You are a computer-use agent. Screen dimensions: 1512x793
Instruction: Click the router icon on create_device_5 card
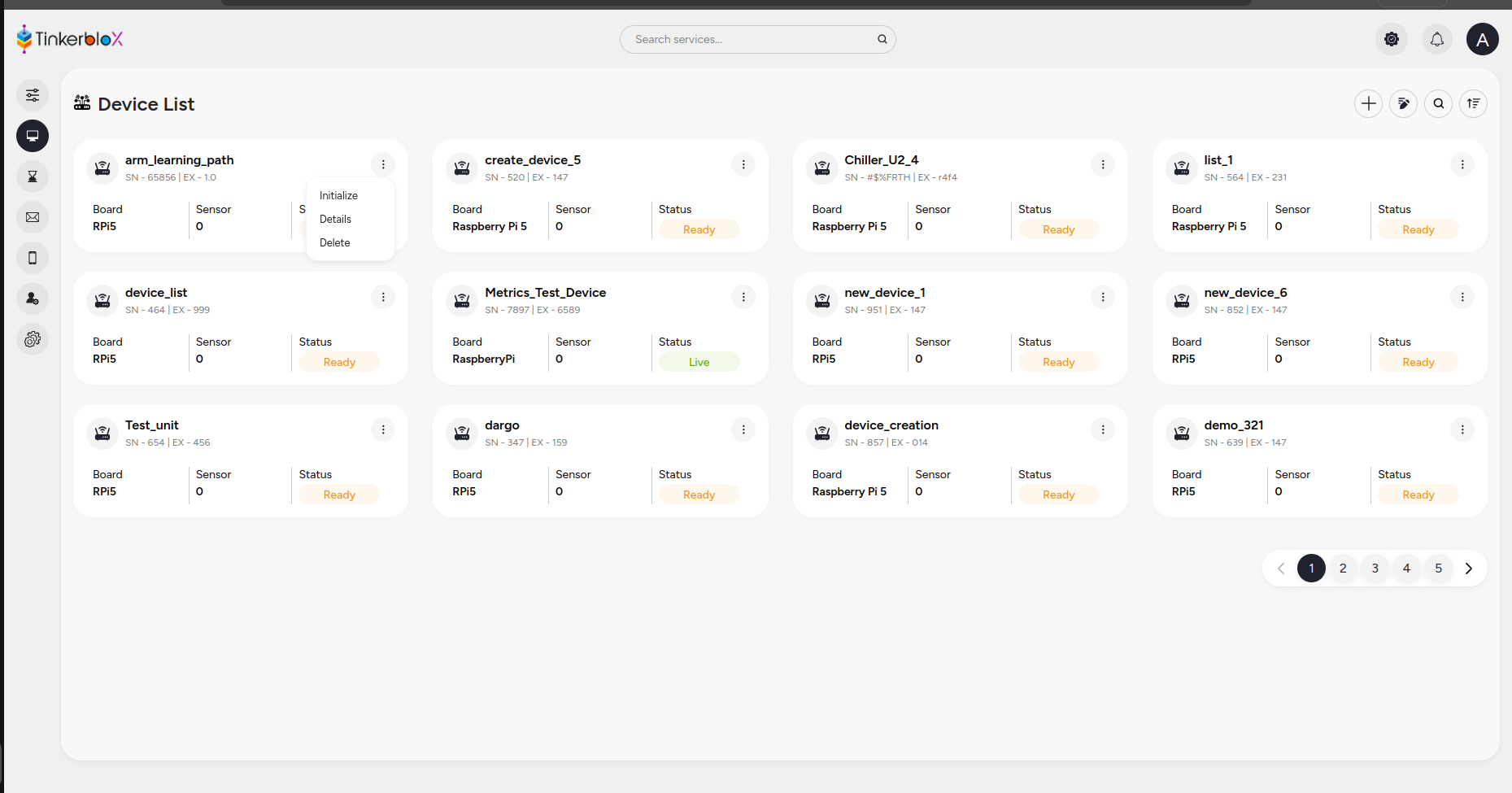point(462,168)
